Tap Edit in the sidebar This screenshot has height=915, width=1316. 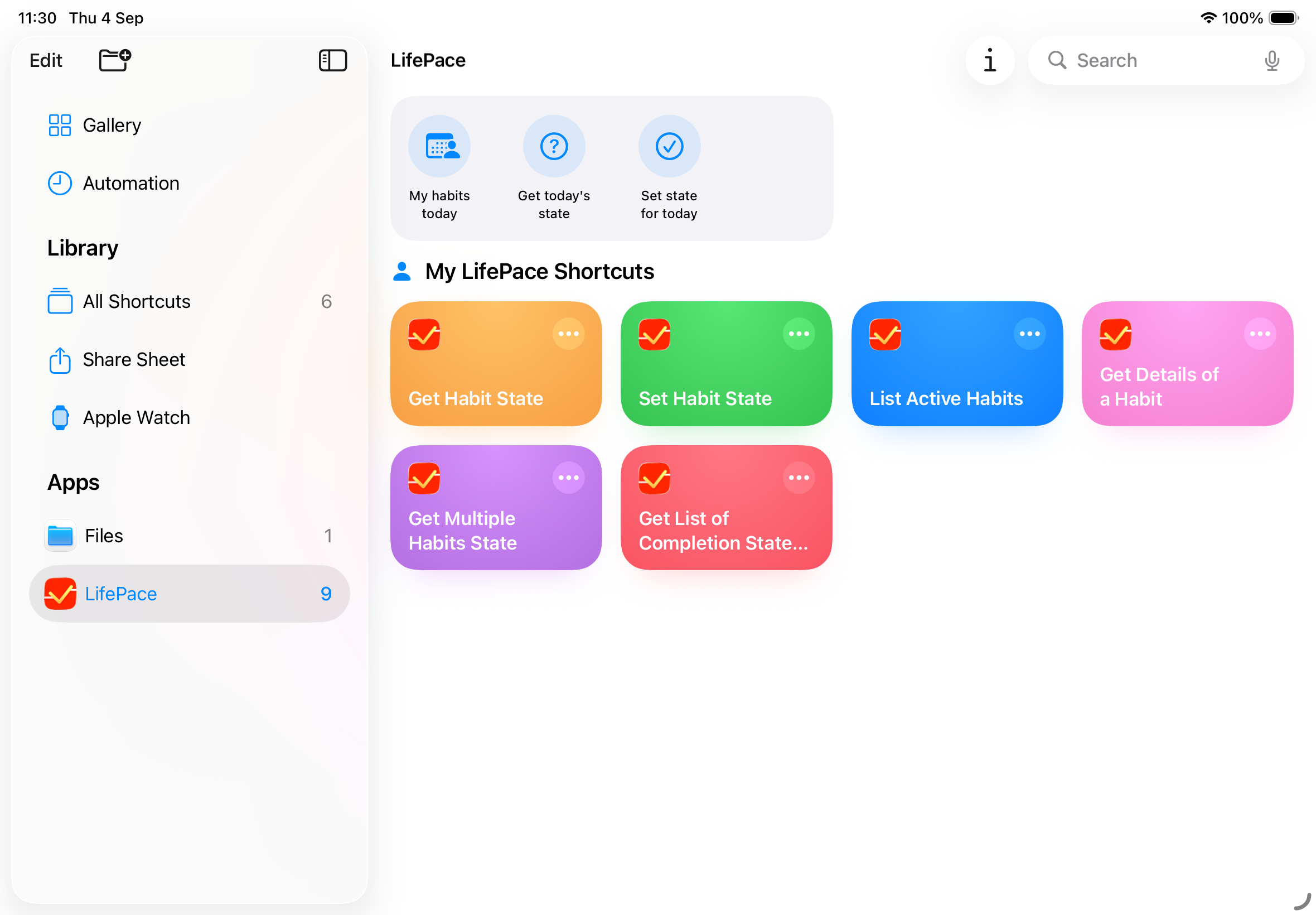tap(46, 60)
